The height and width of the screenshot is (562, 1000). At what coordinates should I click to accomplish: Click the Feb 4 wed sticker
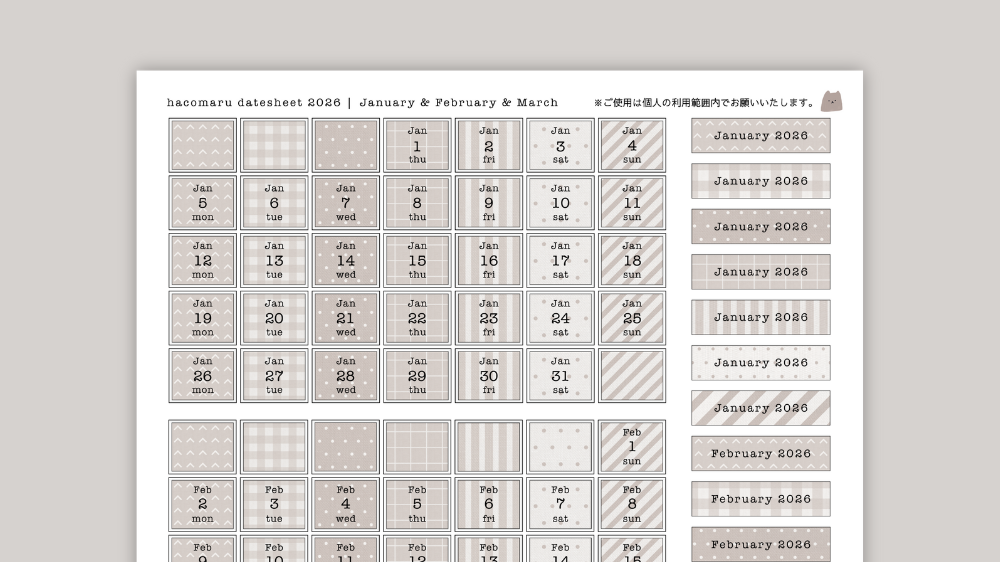[345, 504]
